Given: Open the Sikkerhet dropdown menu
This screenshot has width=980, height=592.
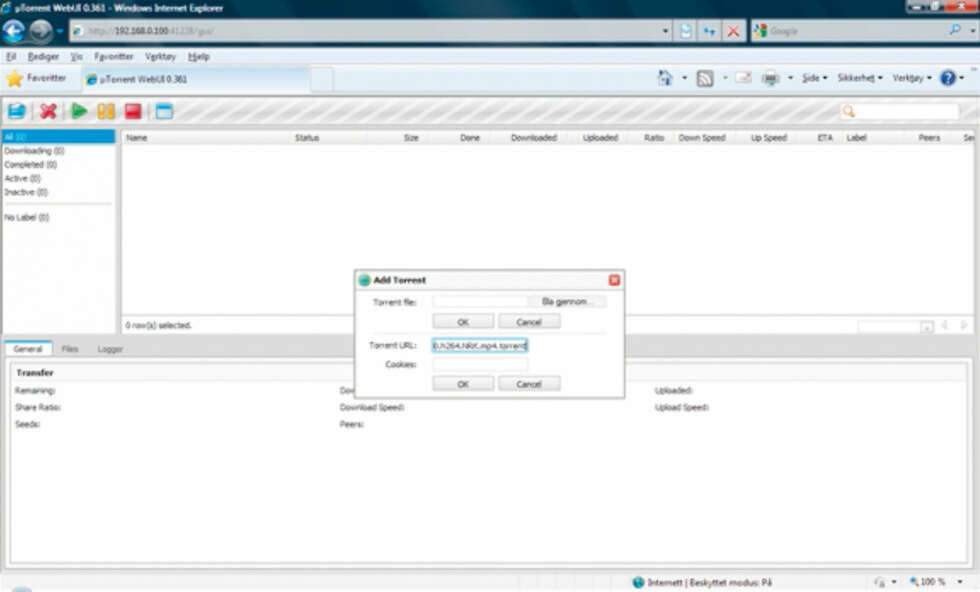Looking at the screenshot, I should [860, 78].
